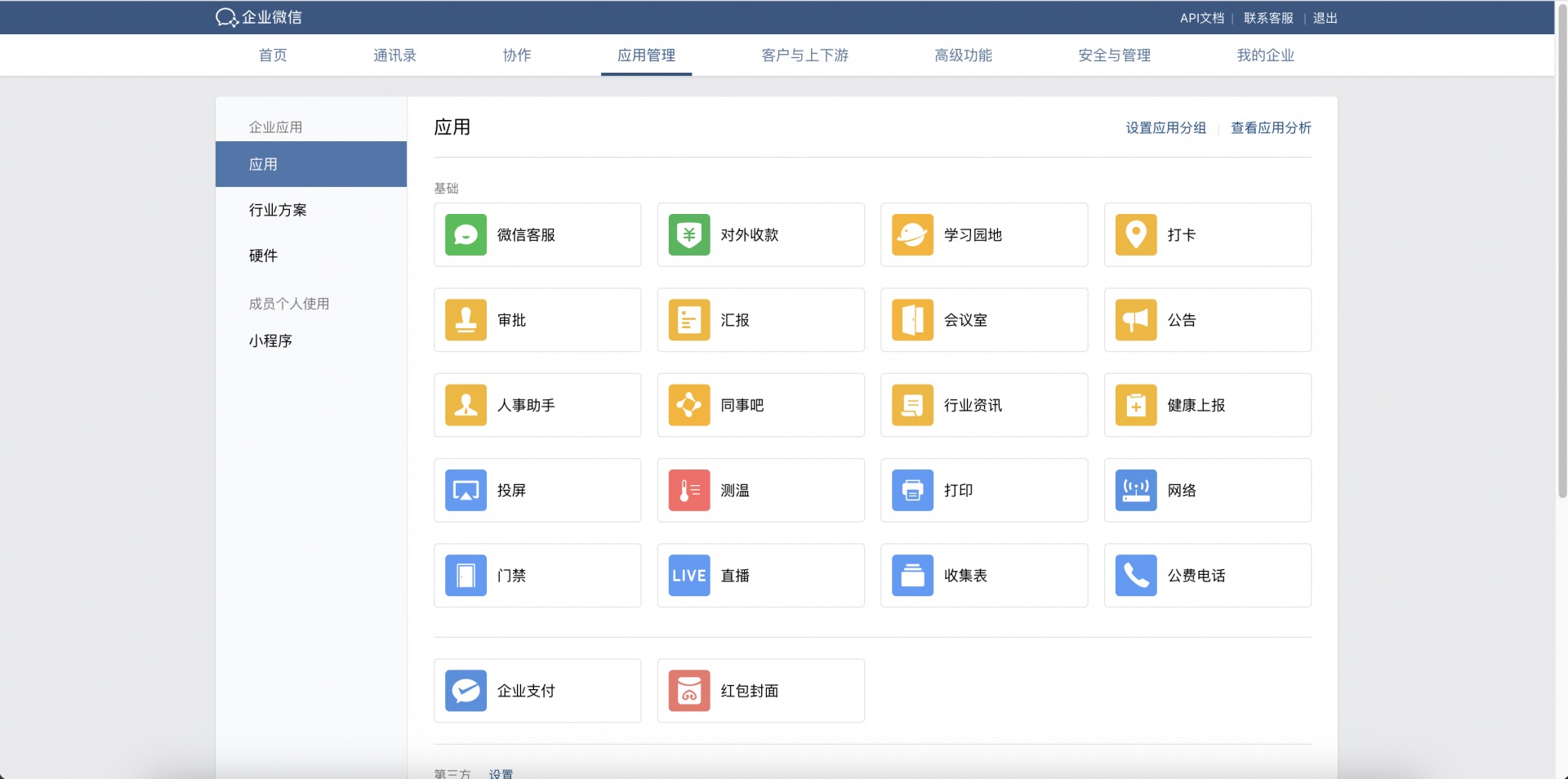The image size is (1568, 779).
Task: Switch to the 通讯录 tab
Action: (395, 56)
